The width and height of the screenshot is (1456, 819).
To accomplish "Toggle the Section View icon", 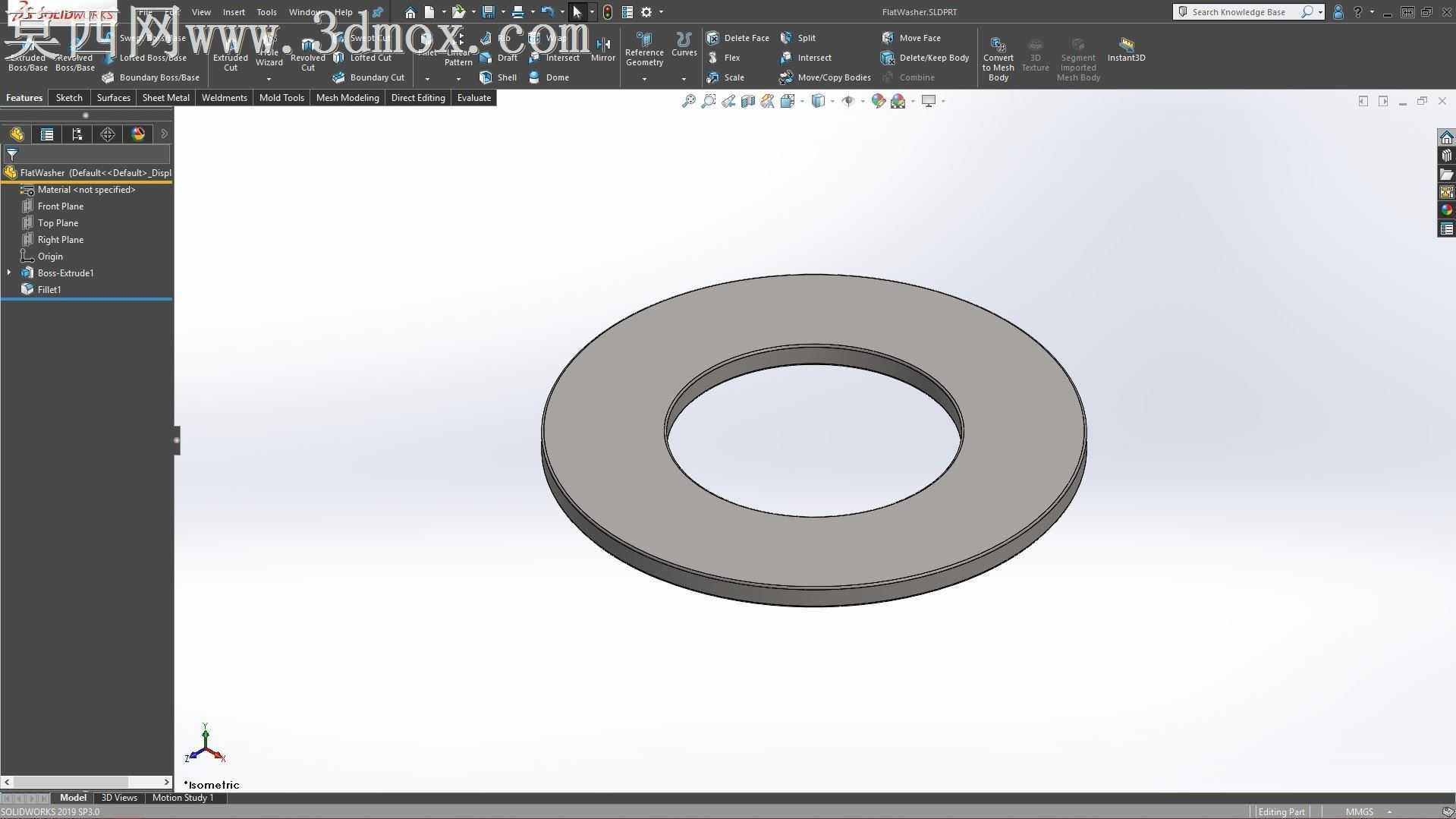I will point(748,101).
